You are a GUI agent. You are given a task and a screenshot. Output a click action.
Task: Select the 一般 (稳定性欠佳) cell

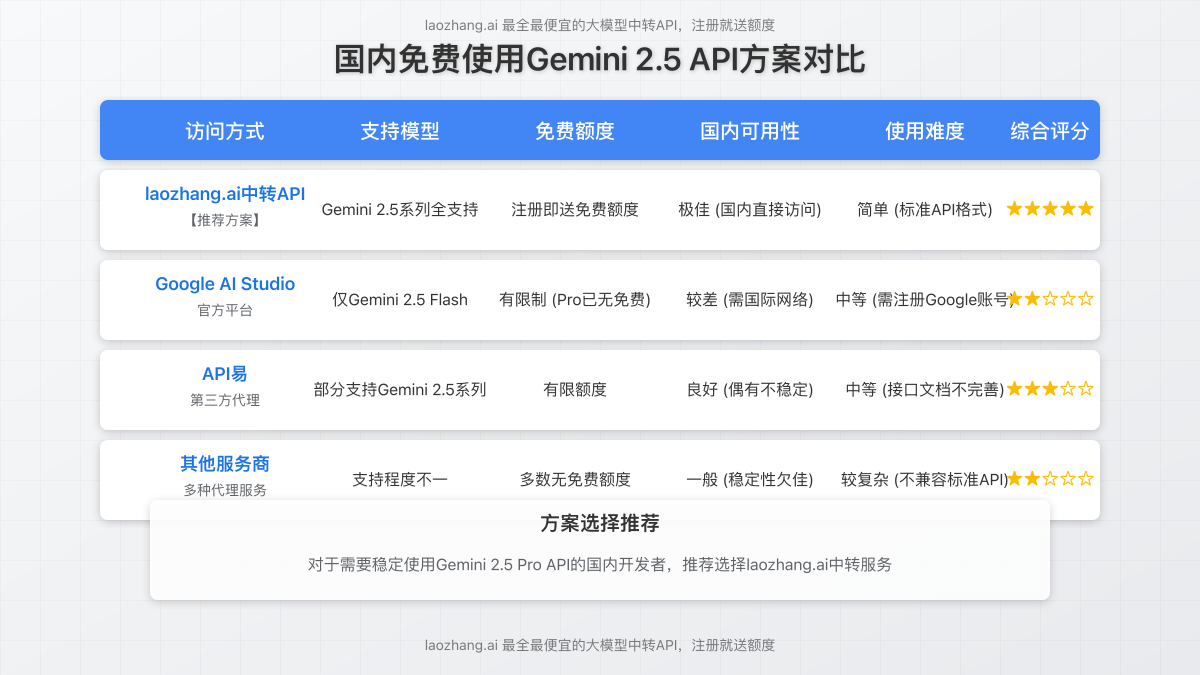click(750, 480)
